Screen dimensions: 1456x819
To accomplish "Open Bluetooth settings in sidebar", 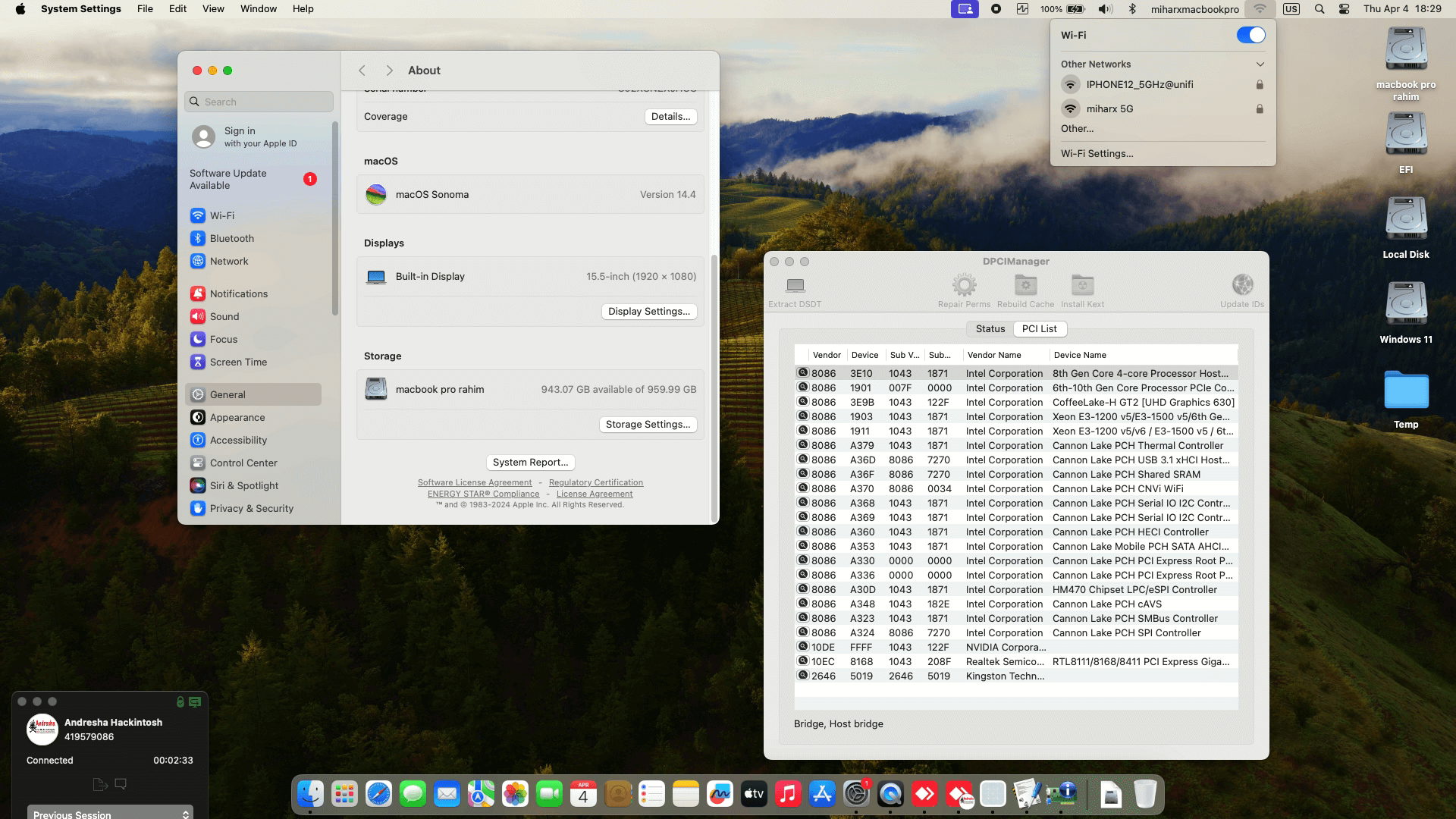I will [231, 238].
